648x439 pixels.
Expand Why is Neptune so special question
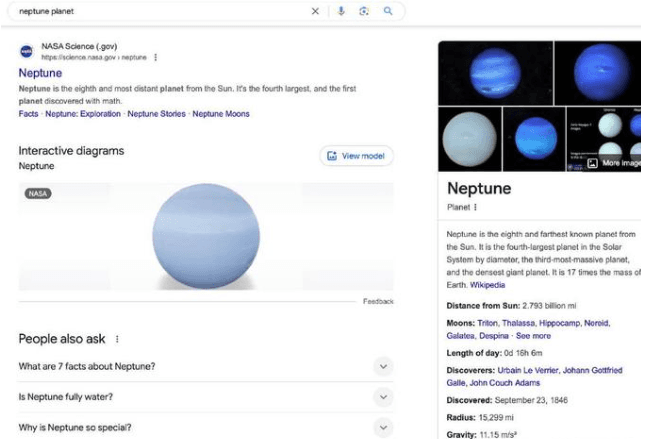coord(205,427)
